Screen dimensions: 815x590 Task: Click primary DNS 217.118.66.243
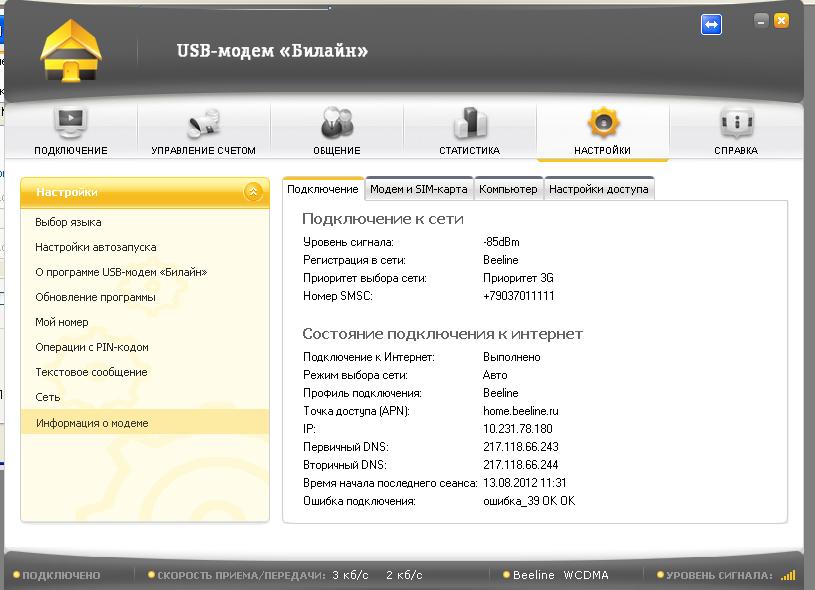[x=521, y=447]
